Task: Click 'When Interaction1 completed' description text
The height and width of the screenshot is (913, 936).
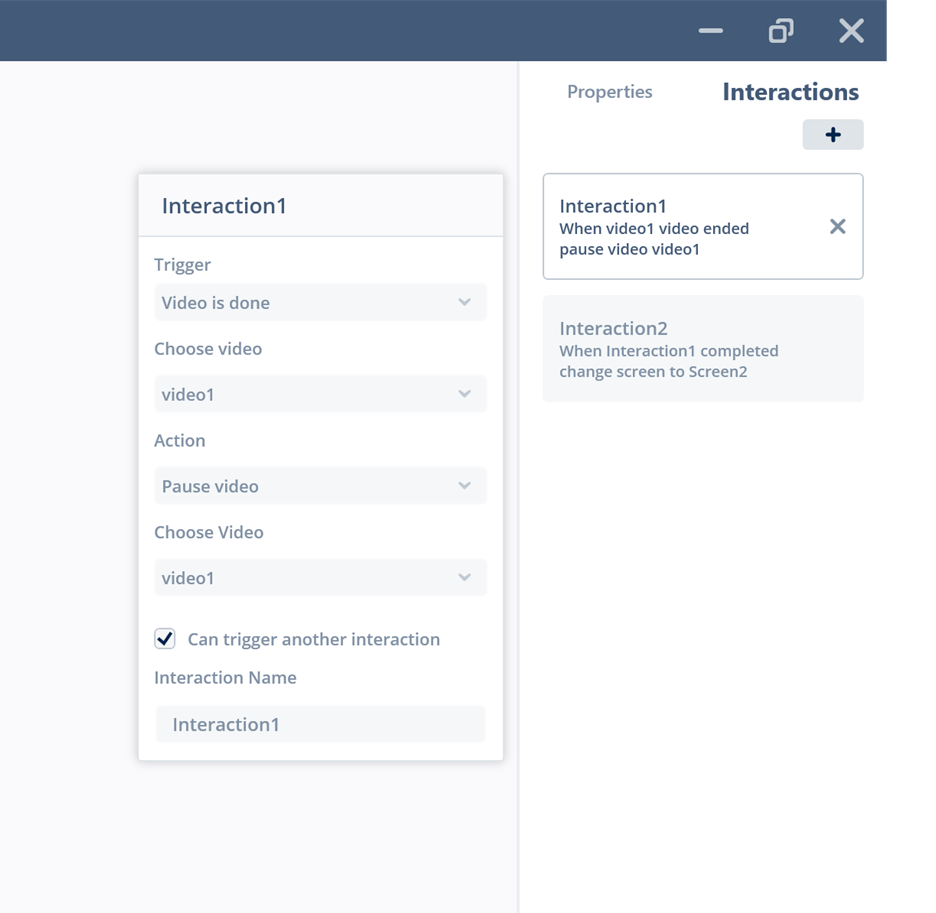Action: [x=669, y=351]
